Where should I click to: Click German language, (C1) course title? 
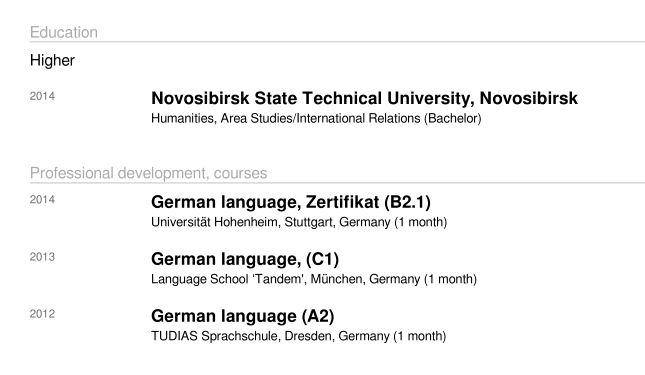click(245, 259)
